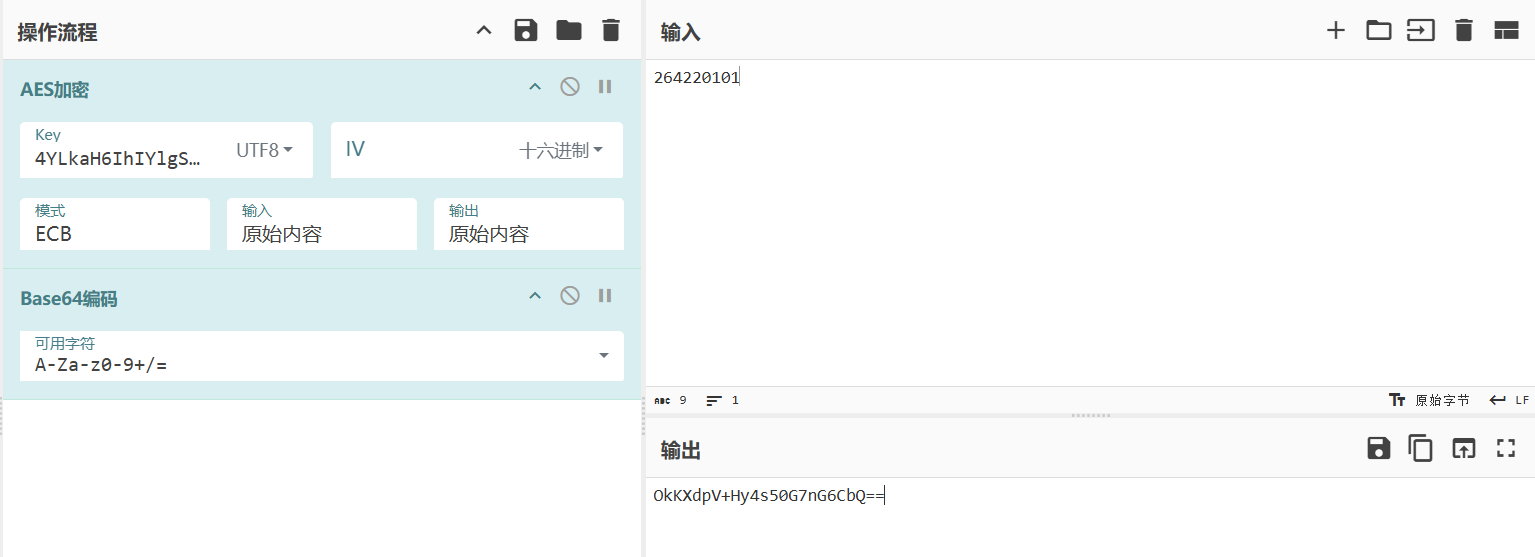Replace input with output icon
This screenshot has height=557, width=1535.
tap(1464, 448)
